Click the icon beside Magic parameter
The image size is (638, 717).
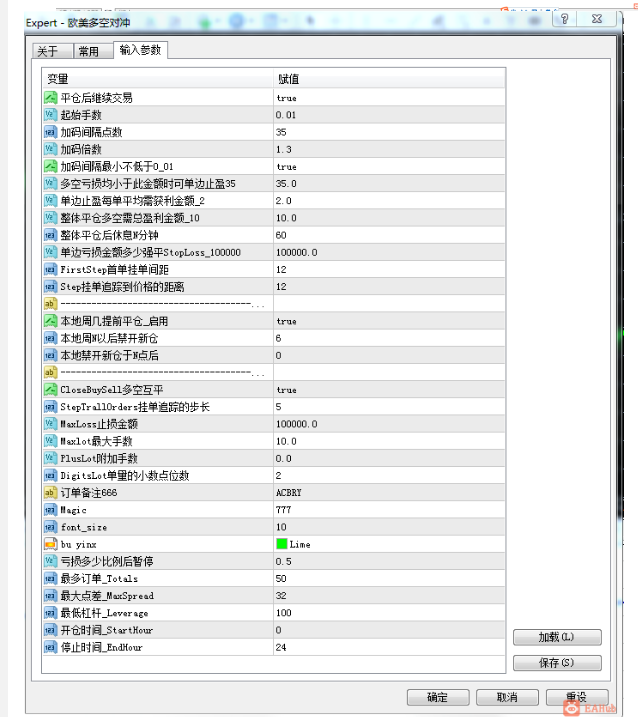(x=50, y=510)
